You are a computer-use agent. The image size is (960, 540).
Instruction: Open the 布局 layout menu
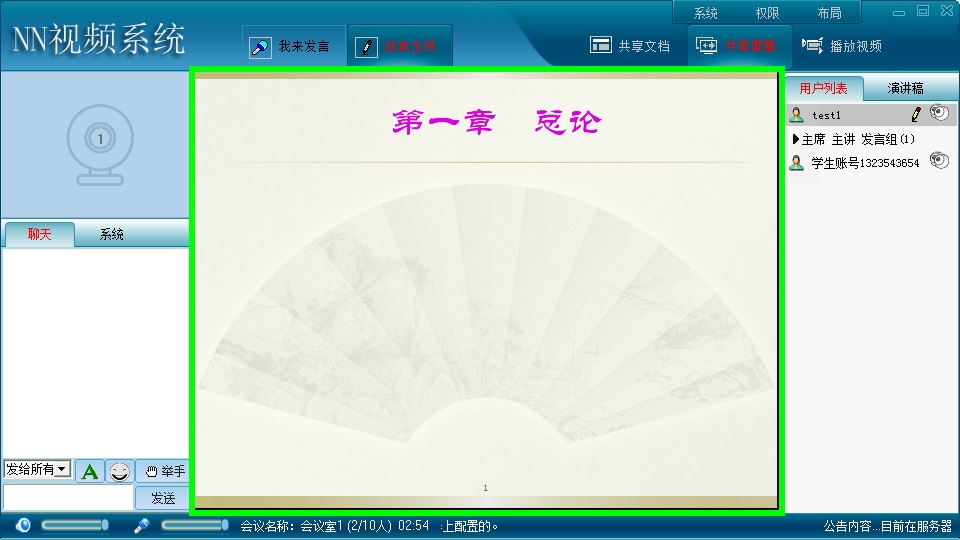pyautogui.click(x=829, y=13)
